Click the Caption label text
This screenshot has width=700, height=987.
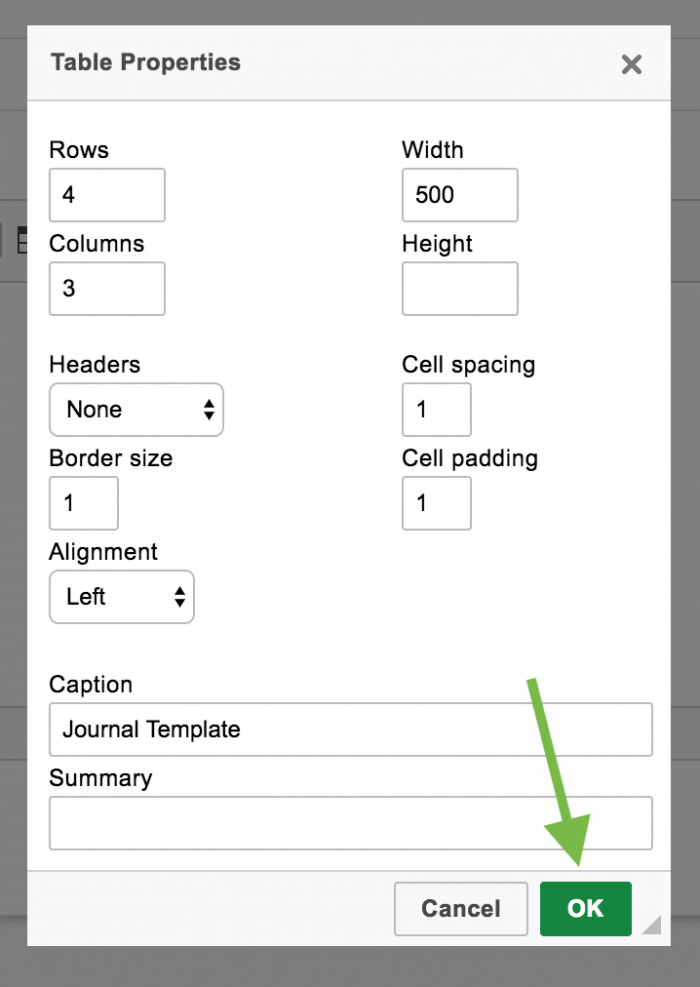(x=91, y=684)
